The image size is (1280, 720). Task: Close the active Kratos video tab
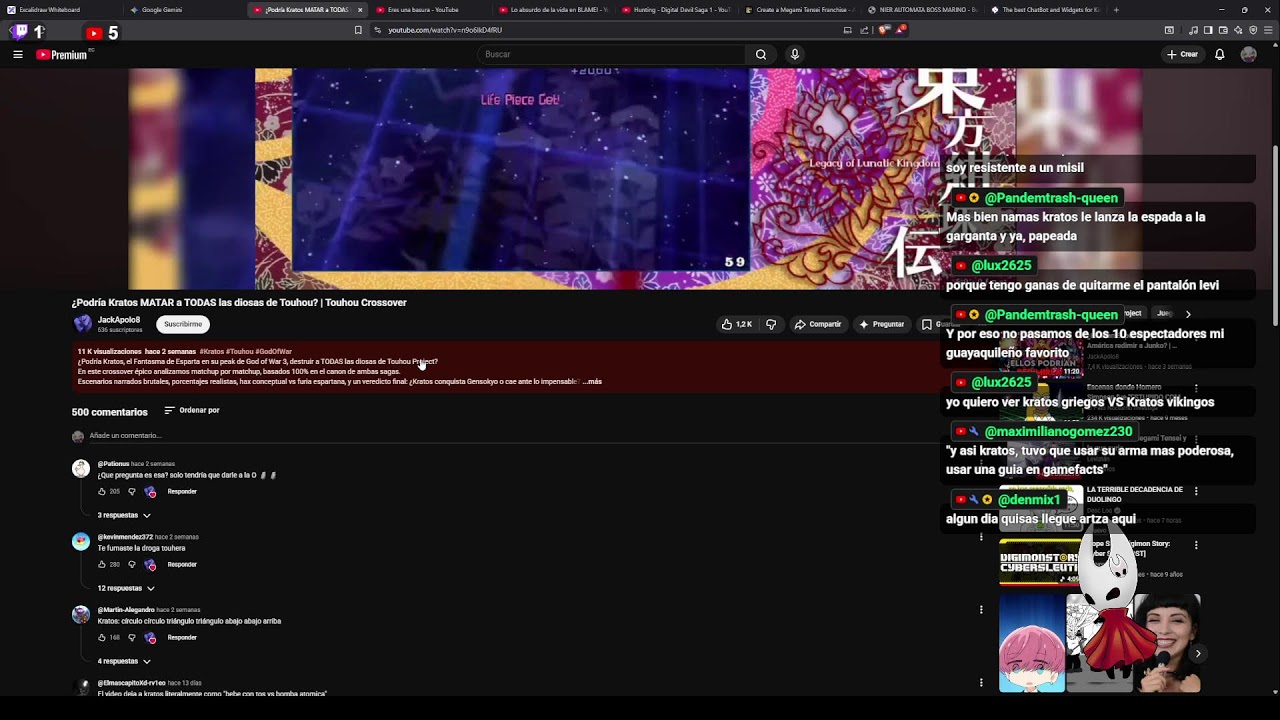tap(360, 10)
